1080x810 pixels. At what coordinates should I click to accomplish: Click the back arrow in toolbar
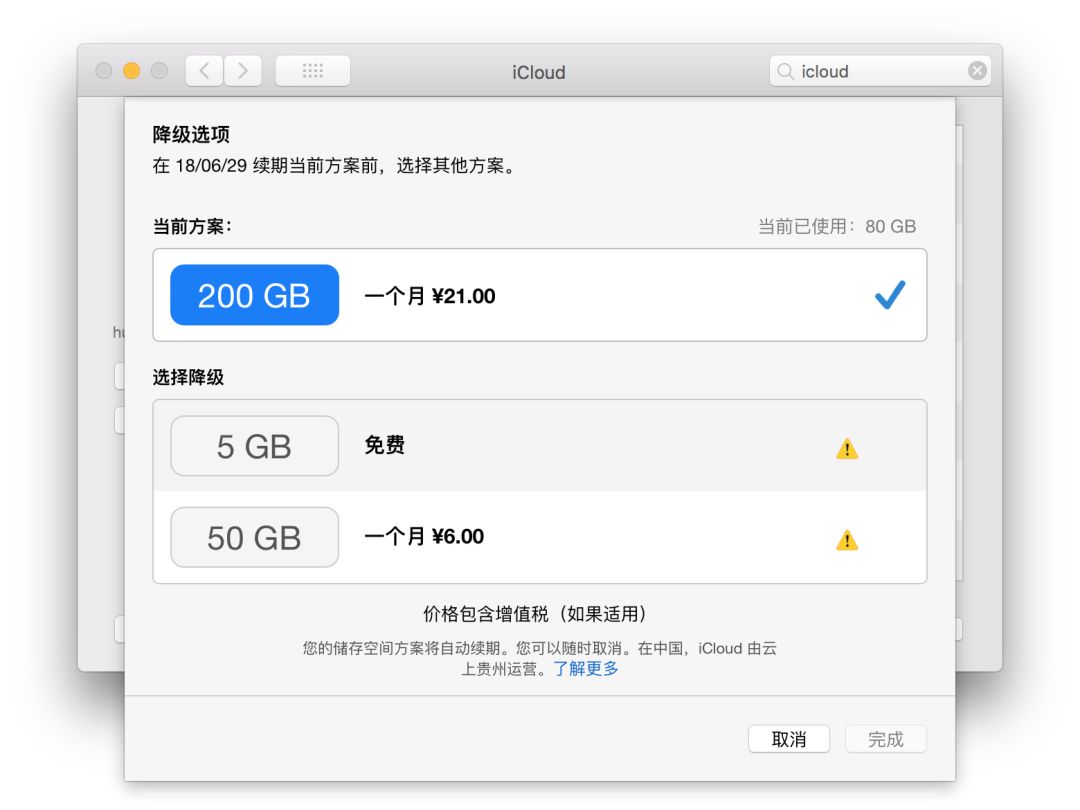(204, 71)
